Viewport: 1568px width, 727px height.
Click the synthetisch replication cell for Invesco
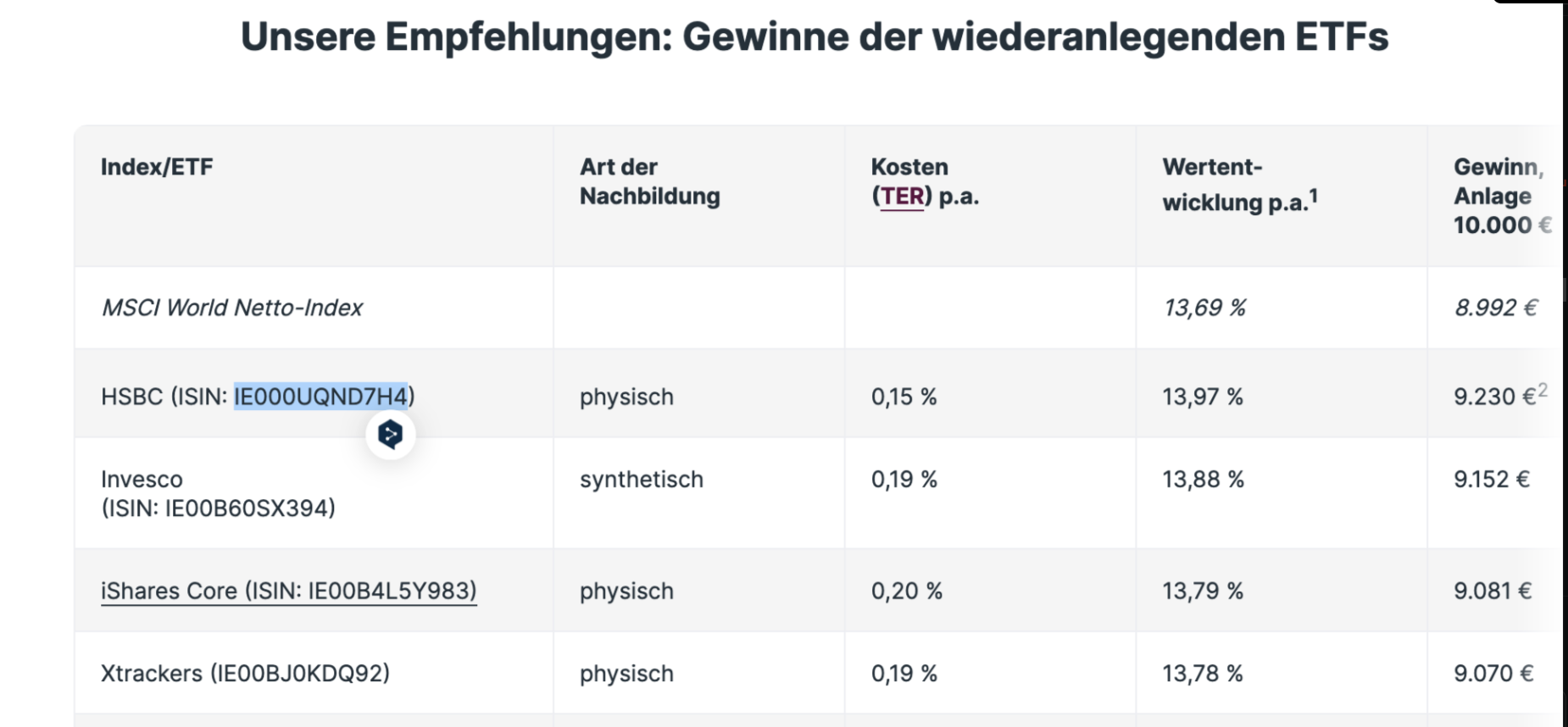pos(641,480)
